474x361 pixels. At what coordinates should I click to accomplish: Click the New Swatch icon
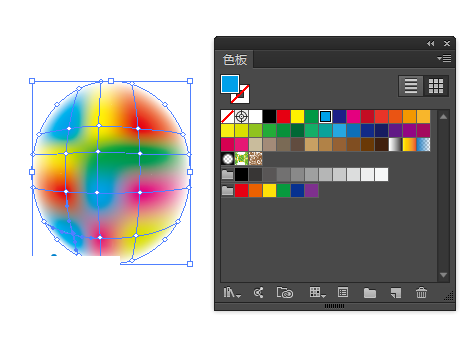click(396, 293)
